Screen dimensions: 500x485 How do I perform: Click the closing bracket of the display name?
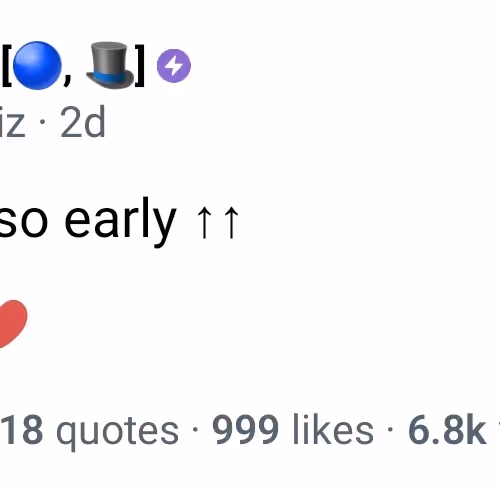[140, 66]
